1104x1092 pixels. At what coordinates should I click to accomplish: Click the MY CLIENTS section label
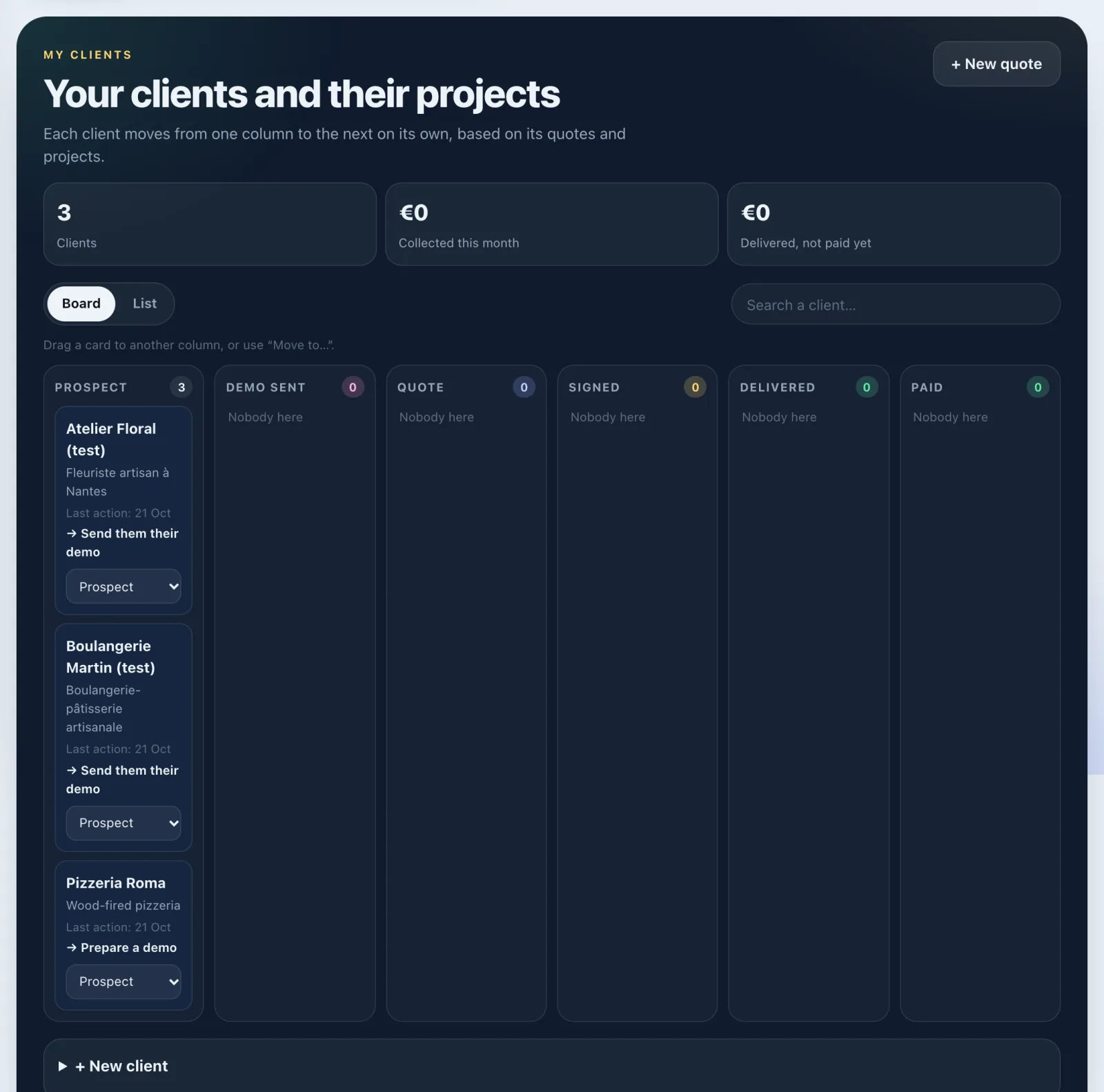click(88, 54)
